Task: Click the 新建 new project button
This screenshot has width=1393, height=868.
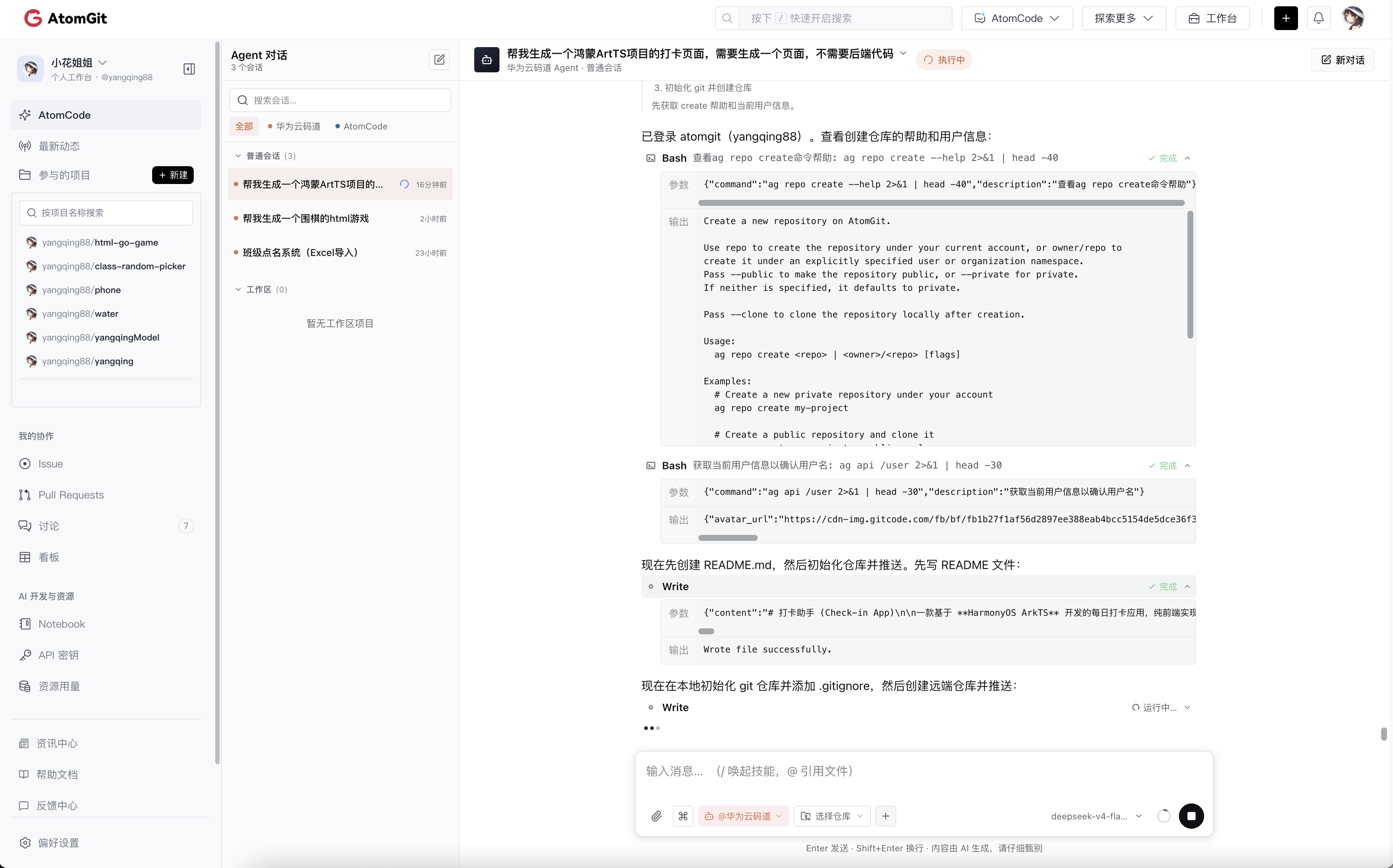Action: [173, 175]
